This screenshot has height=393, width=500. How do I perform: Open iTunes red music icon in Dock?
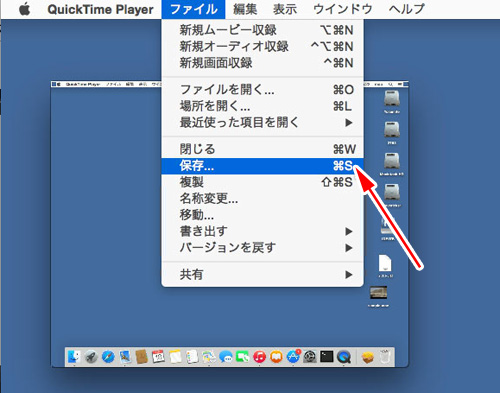click(x=260, y=357)
